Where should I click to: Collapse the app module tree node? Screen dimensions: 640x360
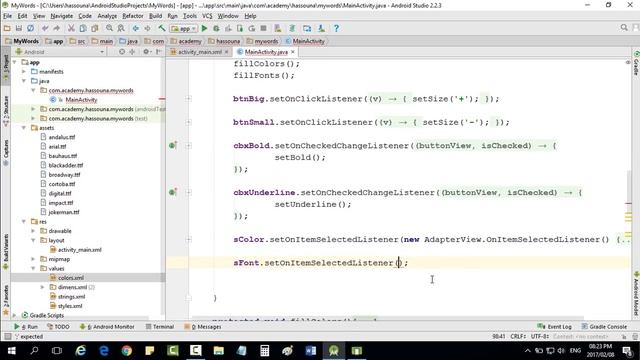(15, 62)
